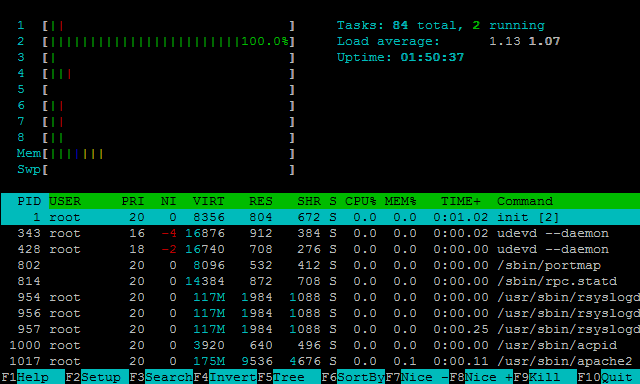
Task: Click F10 Quit in the function bar
Action: pos(609,377)
